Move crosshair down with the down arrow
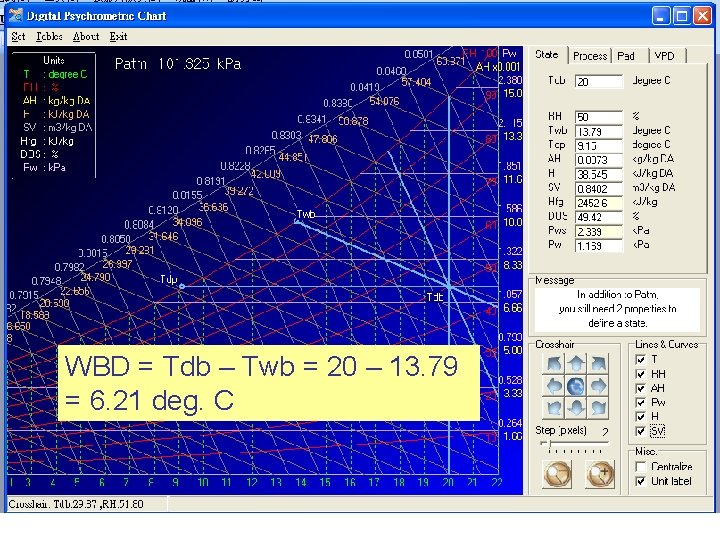Image resolution: width=720 pixels, height=540 pixels. (x=575, y=409)
